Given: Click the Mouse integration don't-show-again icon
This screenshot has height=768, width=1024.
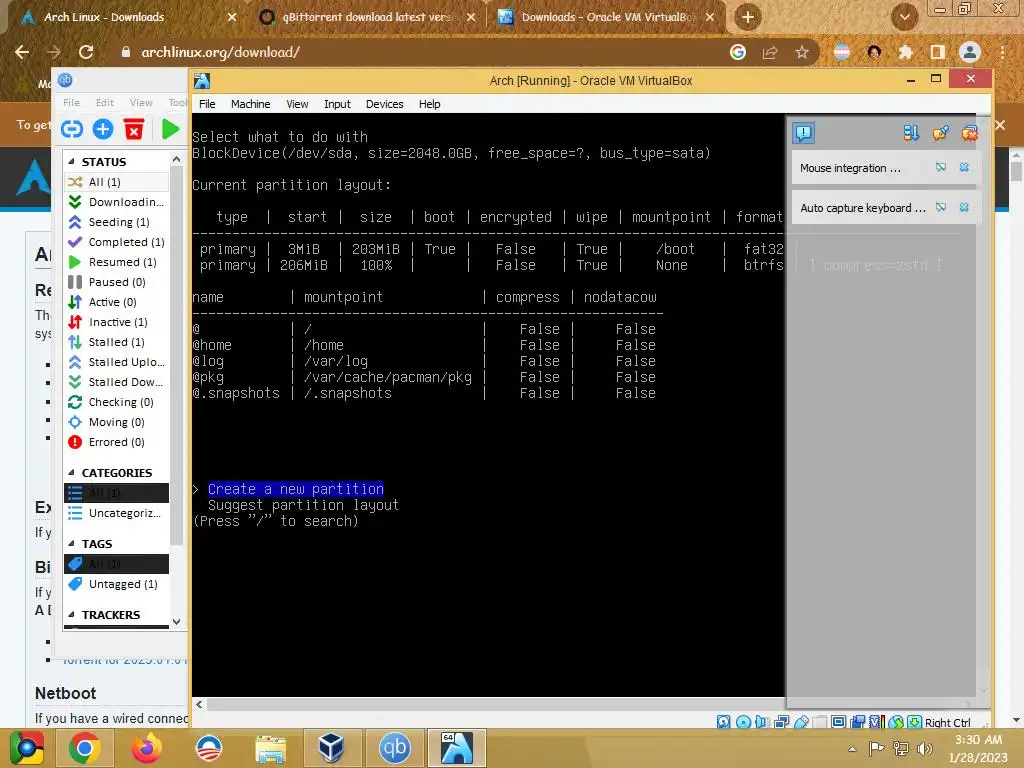Looking at the screenshot, I should pyautogui.click(x=940, y=167).
